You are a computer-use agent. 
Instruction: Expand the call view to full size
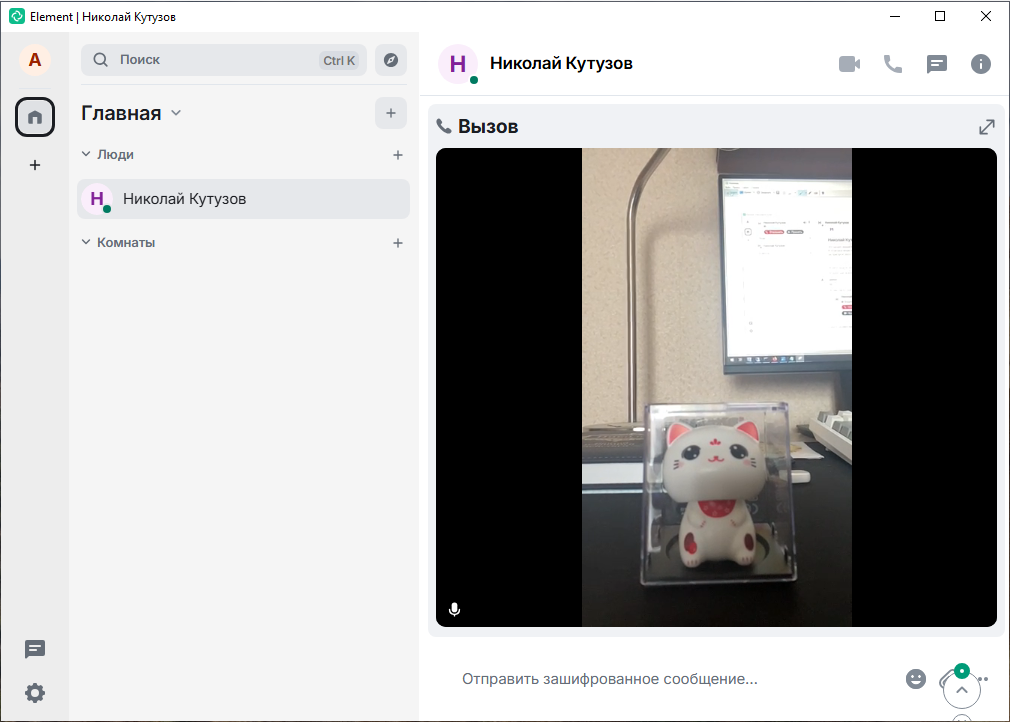(x=986, y=127)
